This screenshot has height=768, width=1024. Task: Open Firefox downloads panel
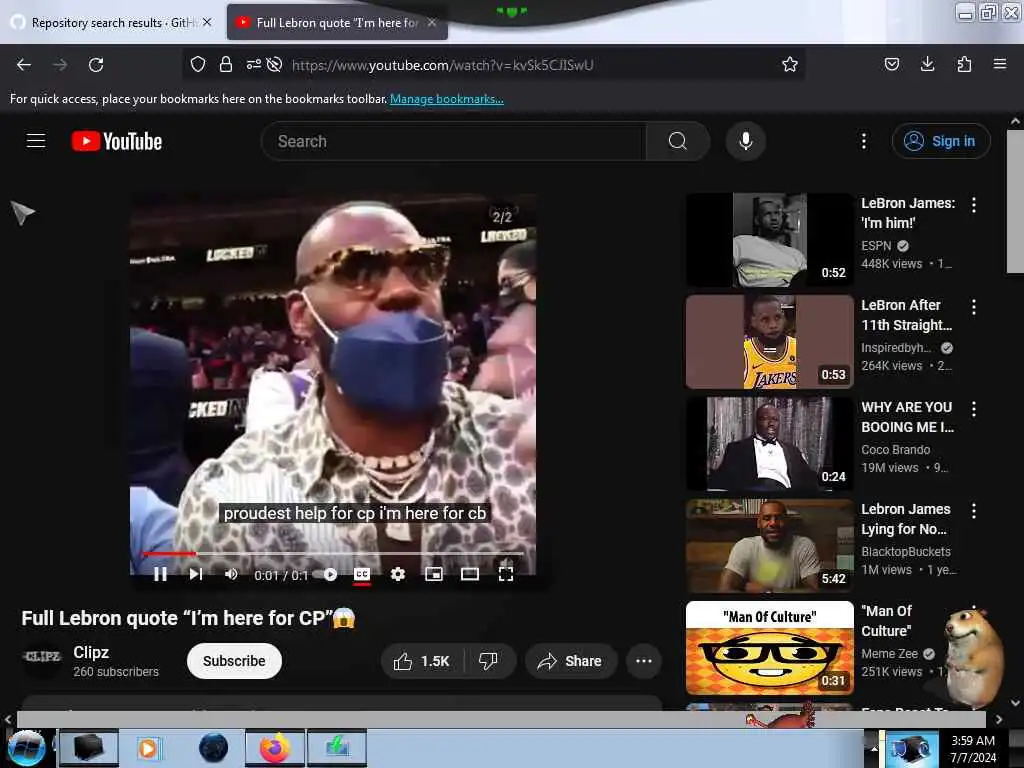coord(927,64)
